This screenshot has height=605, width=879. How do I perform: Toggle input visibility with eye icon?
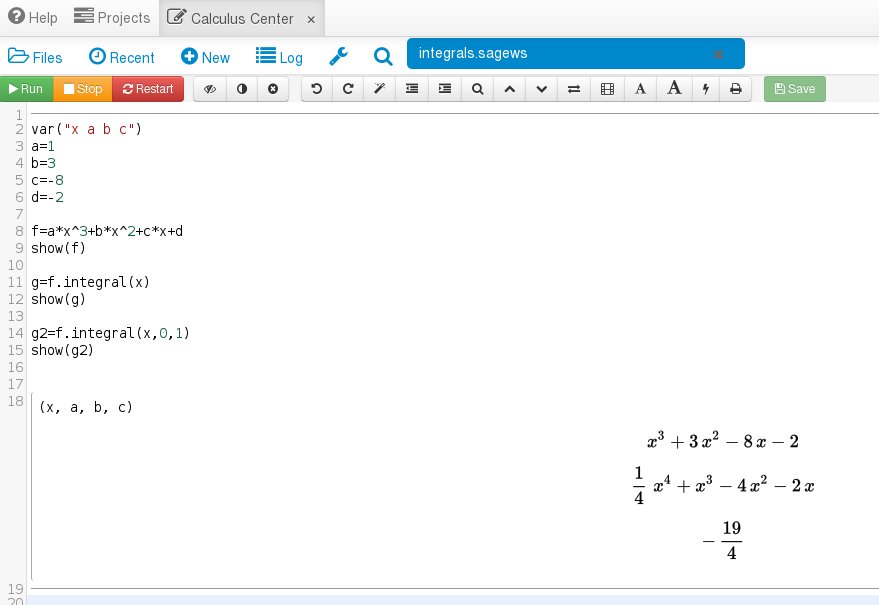pyautogui.click(x=210, y=89)
